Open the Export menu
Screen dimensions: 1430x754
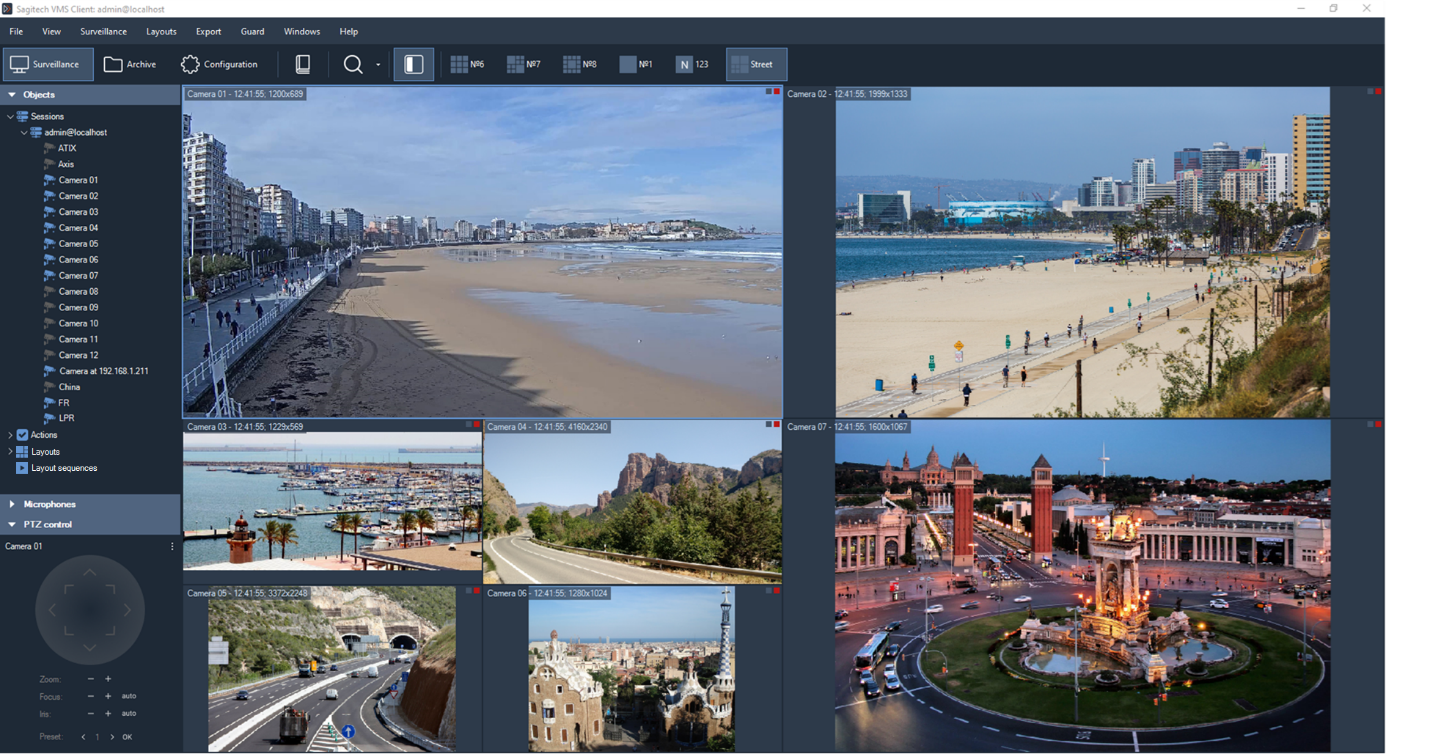coord(208,31)
